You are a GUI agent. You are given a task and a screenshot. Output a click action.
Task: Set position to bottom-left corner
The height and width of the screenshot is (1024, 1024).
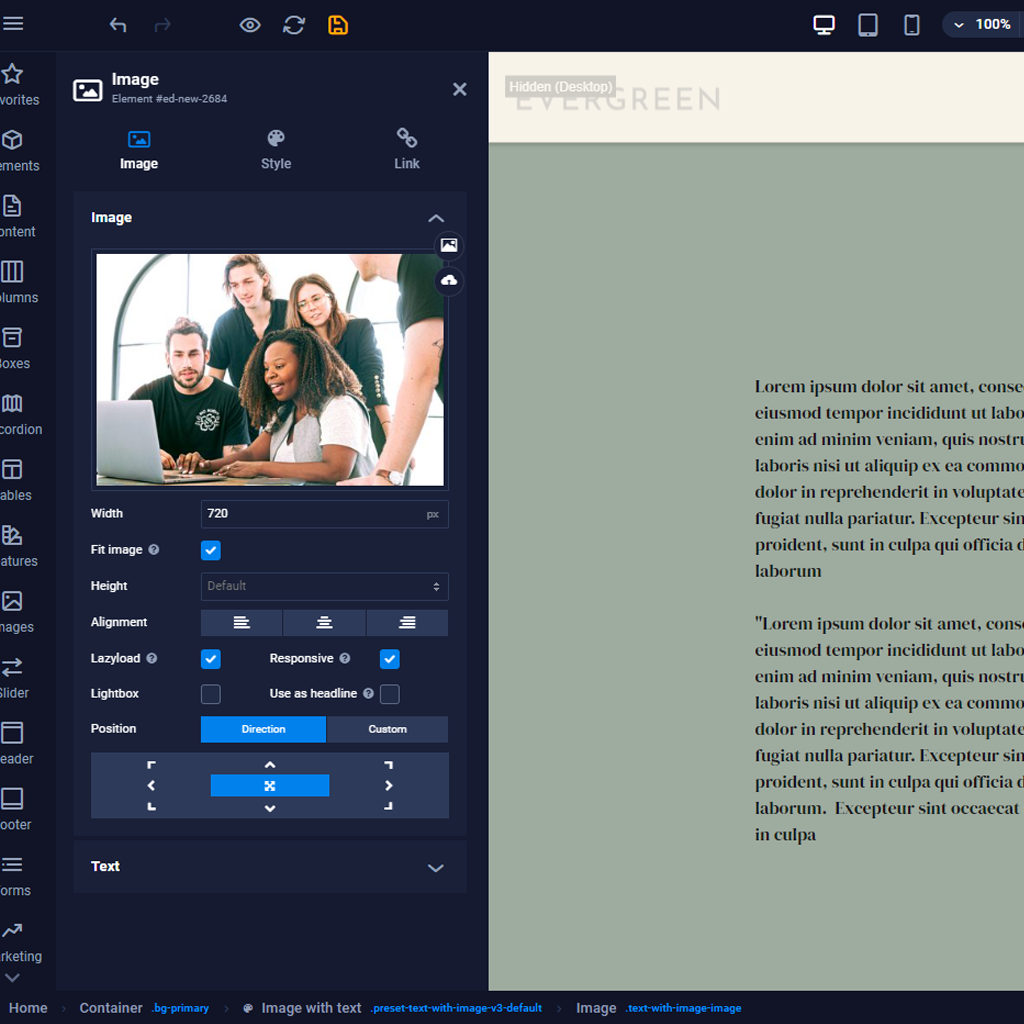click(x=152, y=807)
